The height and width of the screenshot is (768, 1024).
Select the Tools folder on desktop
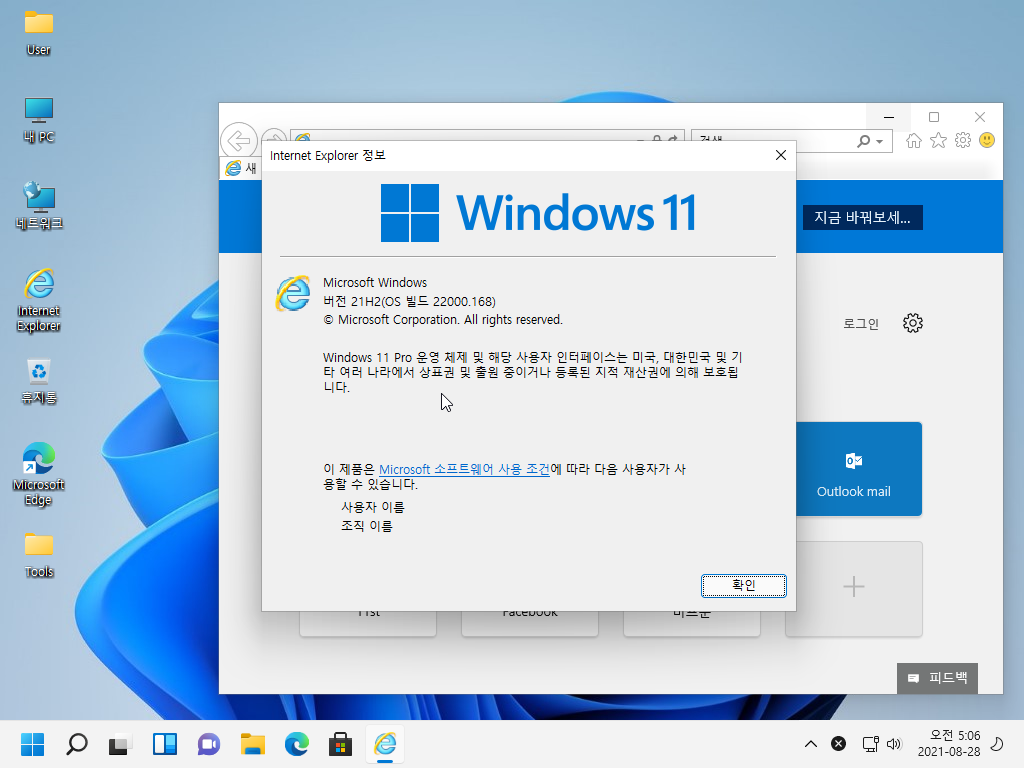(x=39, y=555)
